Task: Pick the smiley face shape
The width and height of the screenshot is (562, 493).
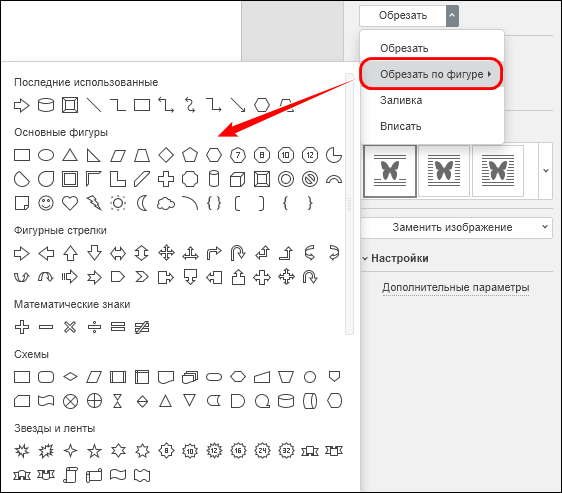Action: point(46,203)
